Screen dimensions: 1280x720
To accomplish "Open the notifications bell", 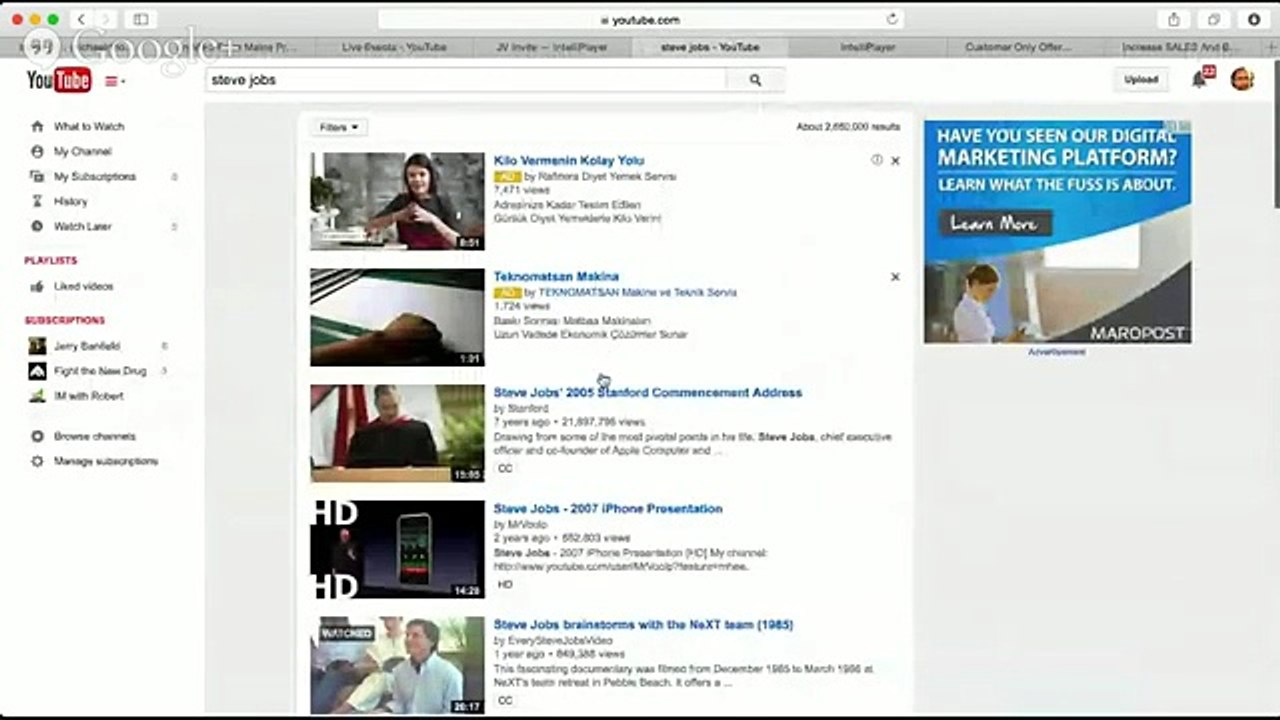I will pos(1199,80).
